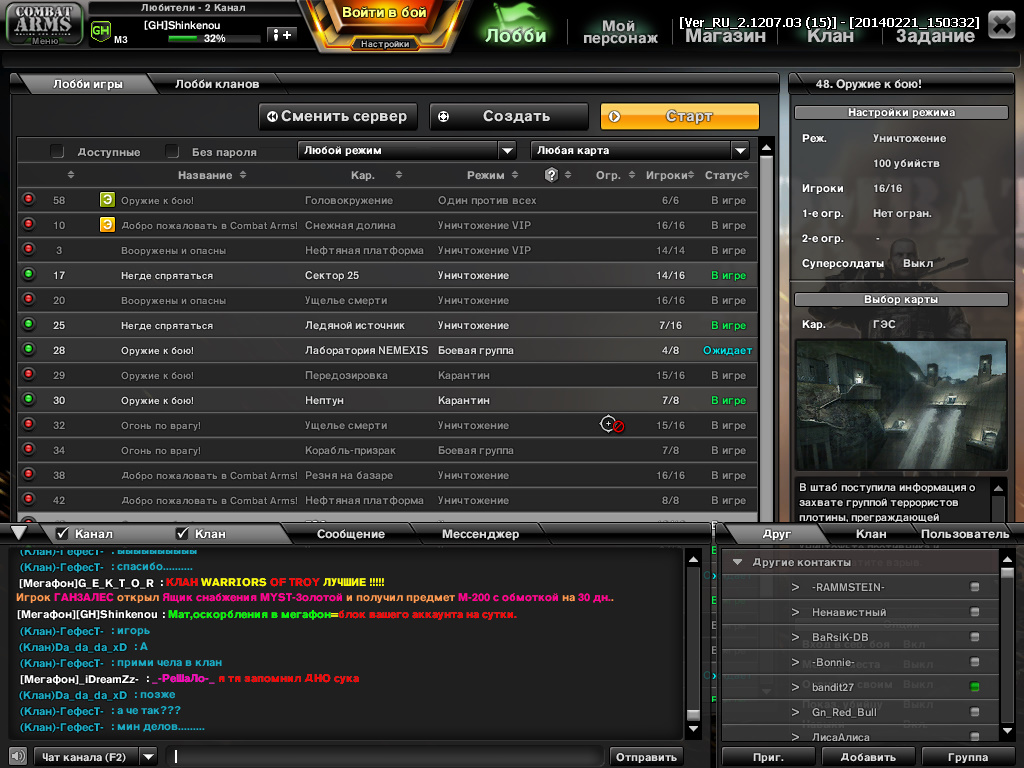Click the ГЭС map preview thumbnail

click(x=901, y=405)
